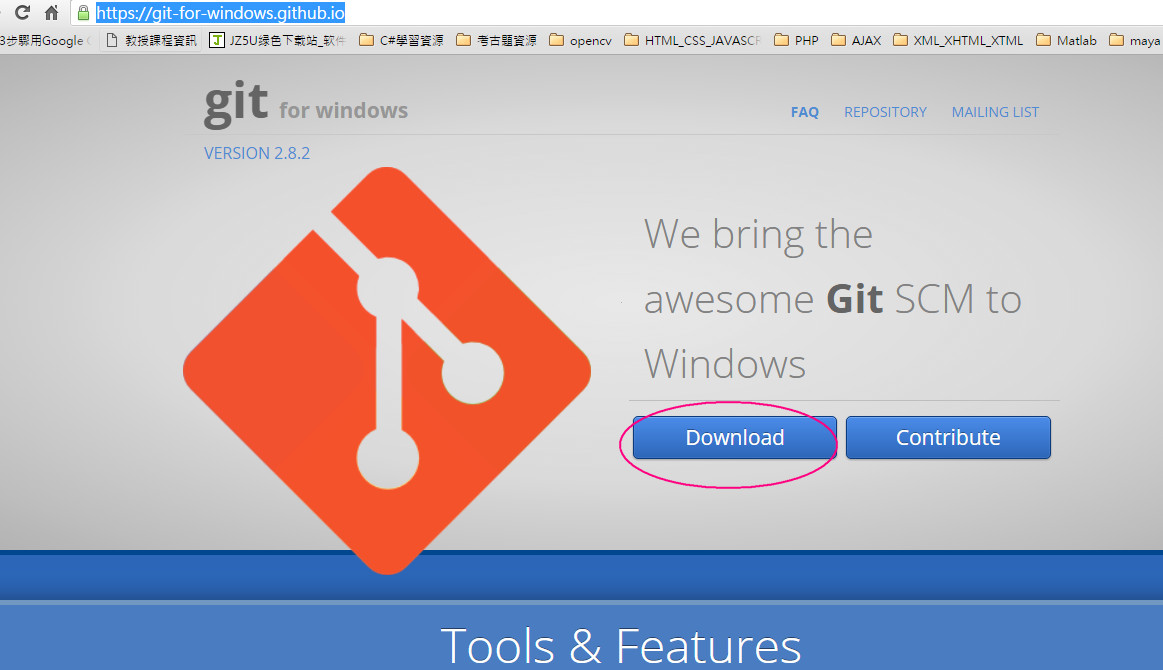Open the 教授課程資訊 bookmark
This screenshot has width=1163, height=670.
tap(151, 40)
